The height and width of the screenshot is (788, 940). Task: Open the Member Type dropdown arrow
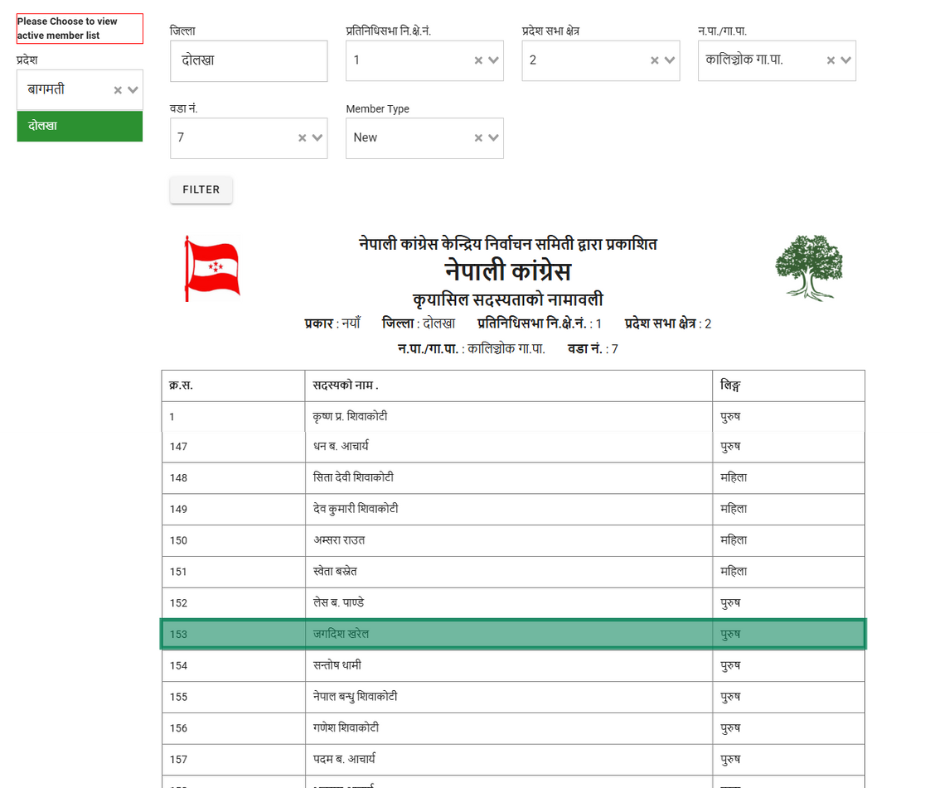coord(494,138)
